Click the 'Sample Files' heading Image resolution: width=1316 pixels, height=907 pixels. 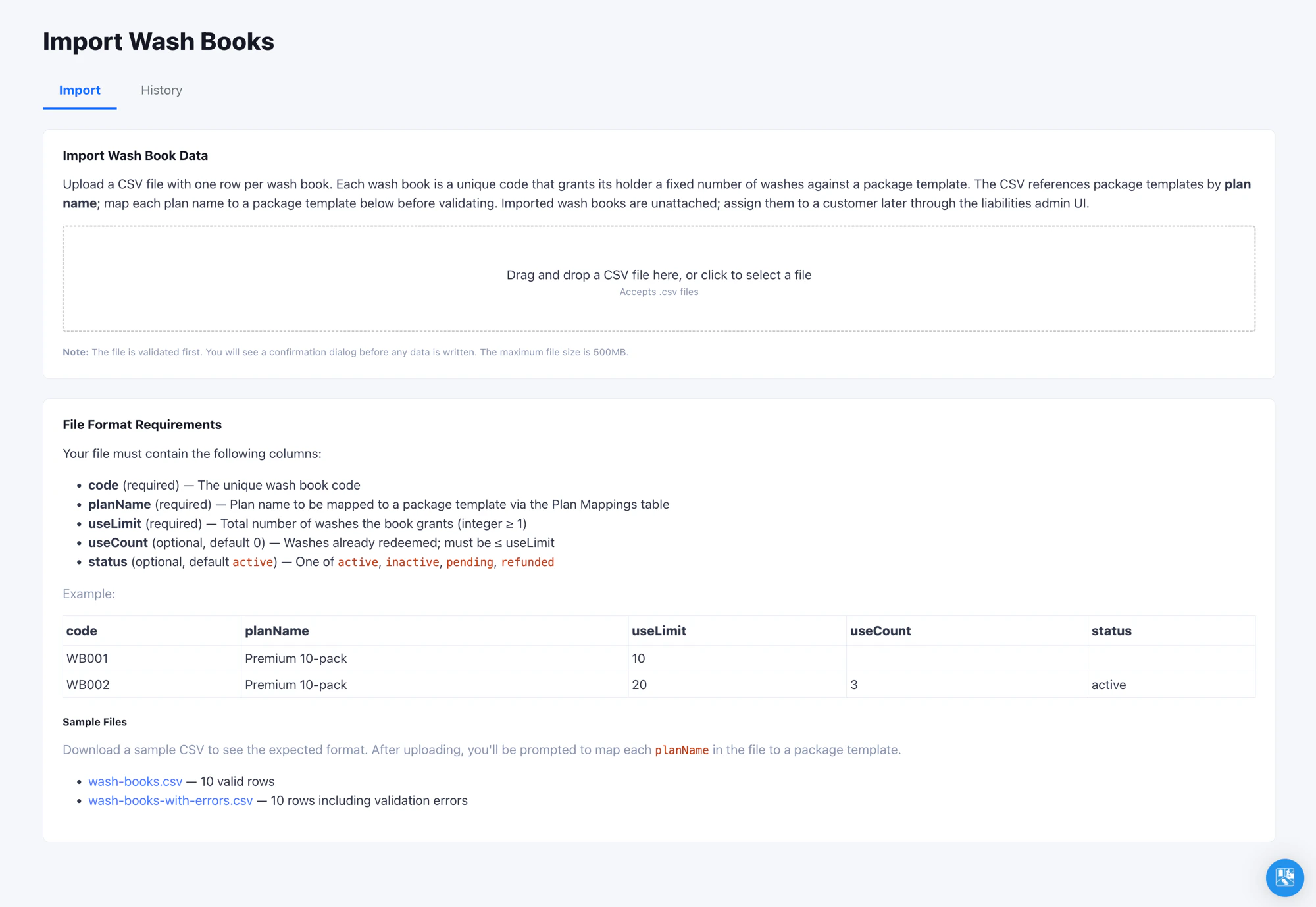(95, 722)
